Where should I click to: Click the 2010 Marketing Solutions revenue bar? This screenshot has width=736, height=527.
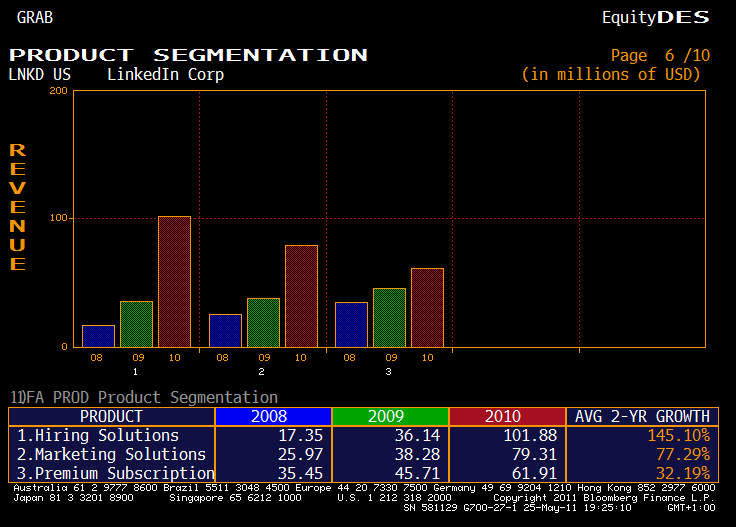point(301,295)
